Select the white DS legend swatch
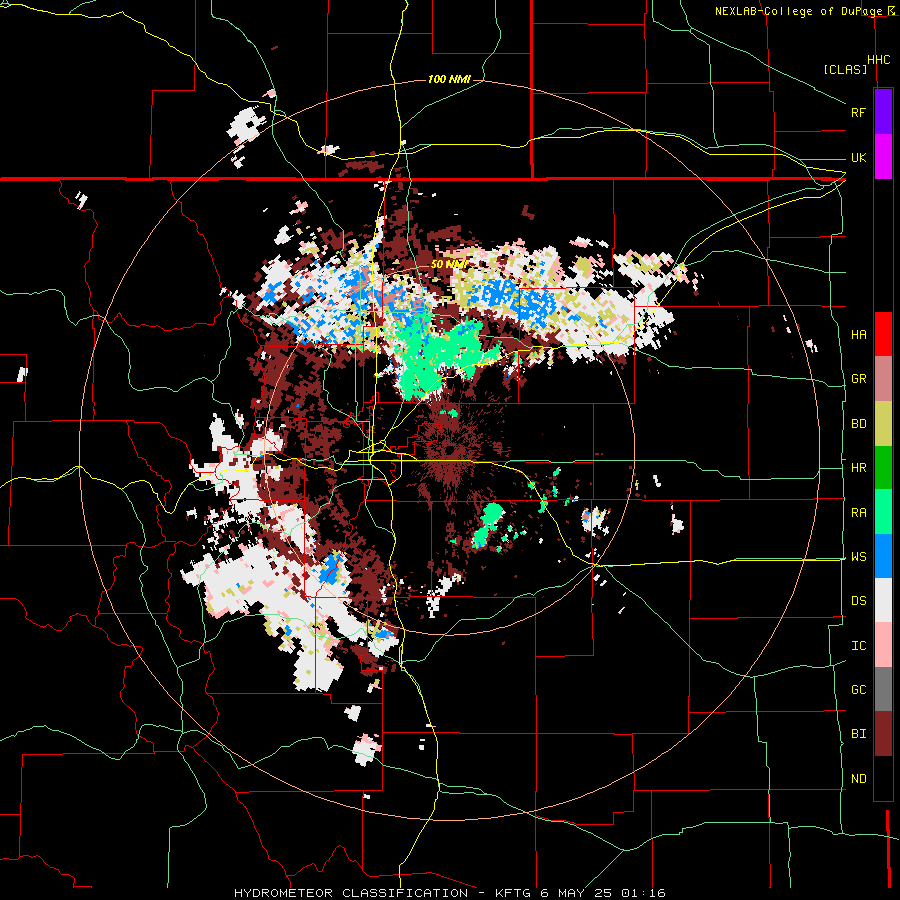 883,600
